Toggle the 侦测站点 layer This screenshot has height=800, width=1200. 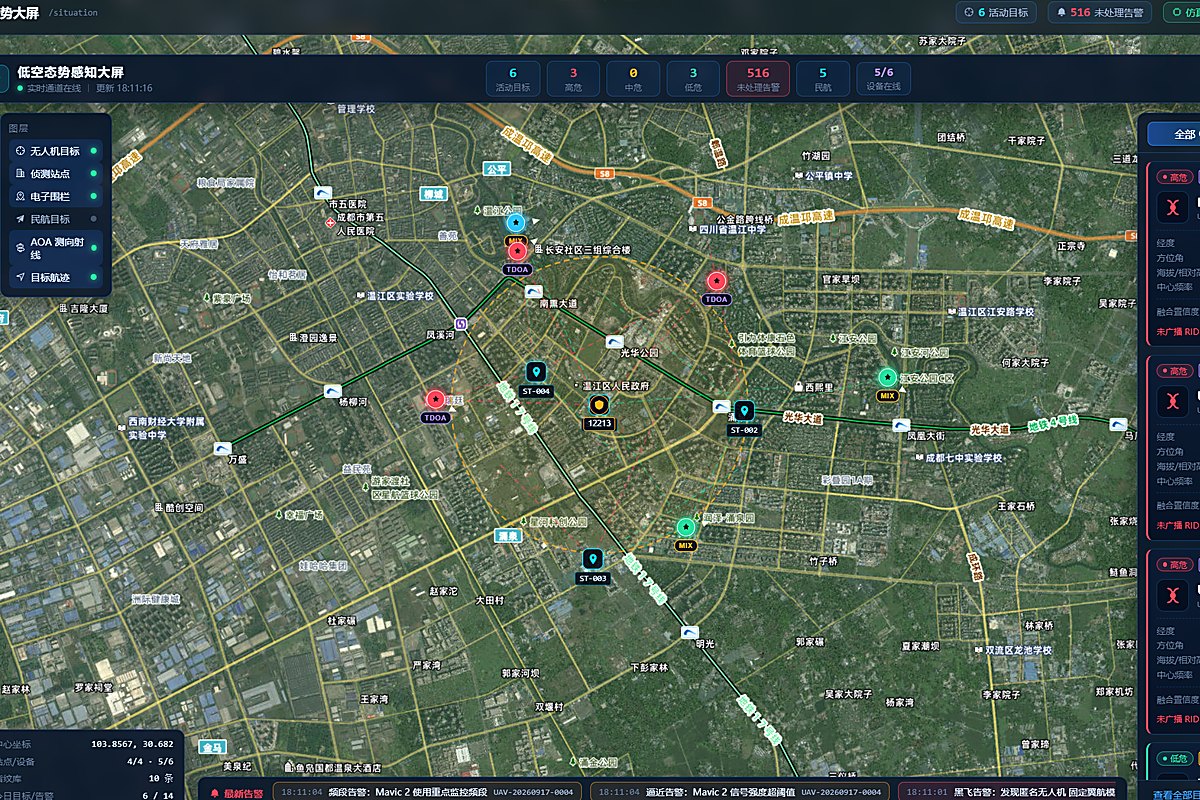pyautogui.click(x=56, y=174)
